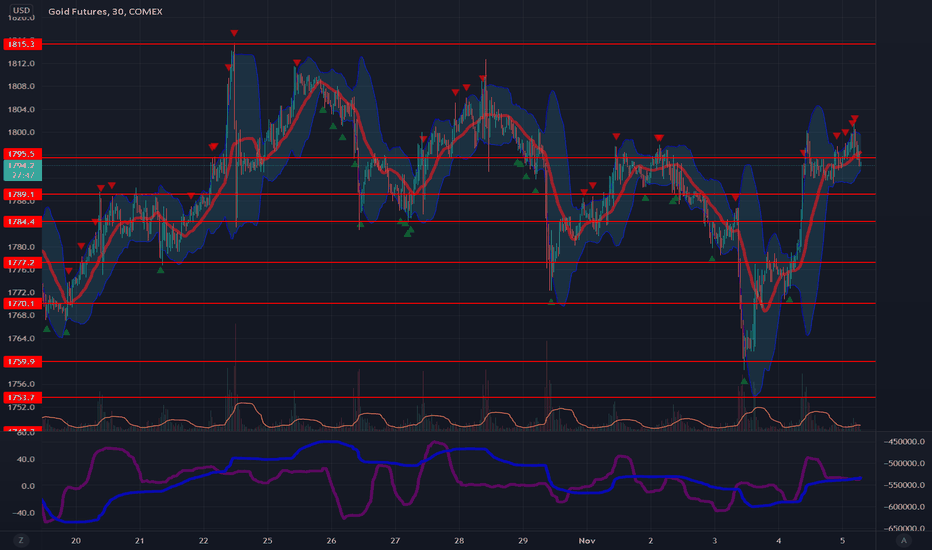Click the red 1759.9 price label
This screenshot has height=550, width=932.
coord(22,361)
